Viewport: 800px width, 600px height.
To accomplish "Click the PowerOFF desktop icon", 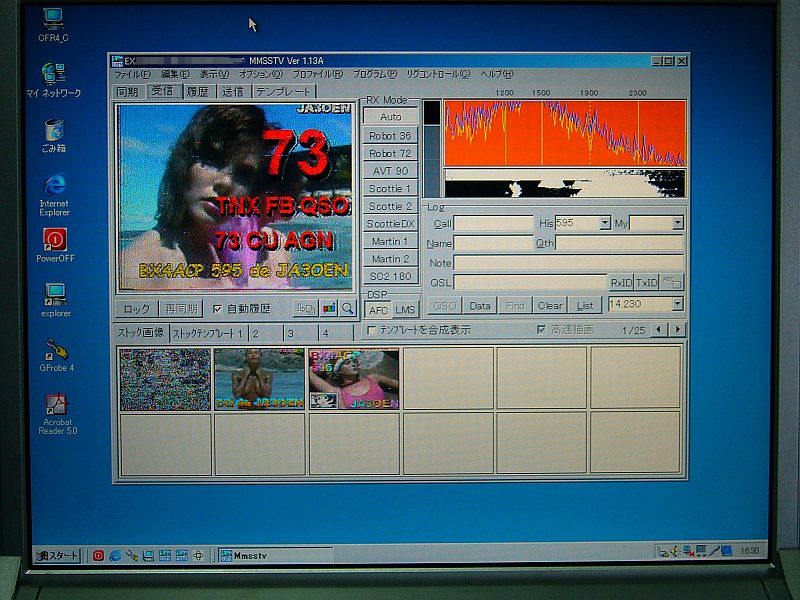I will coord(55,240).
